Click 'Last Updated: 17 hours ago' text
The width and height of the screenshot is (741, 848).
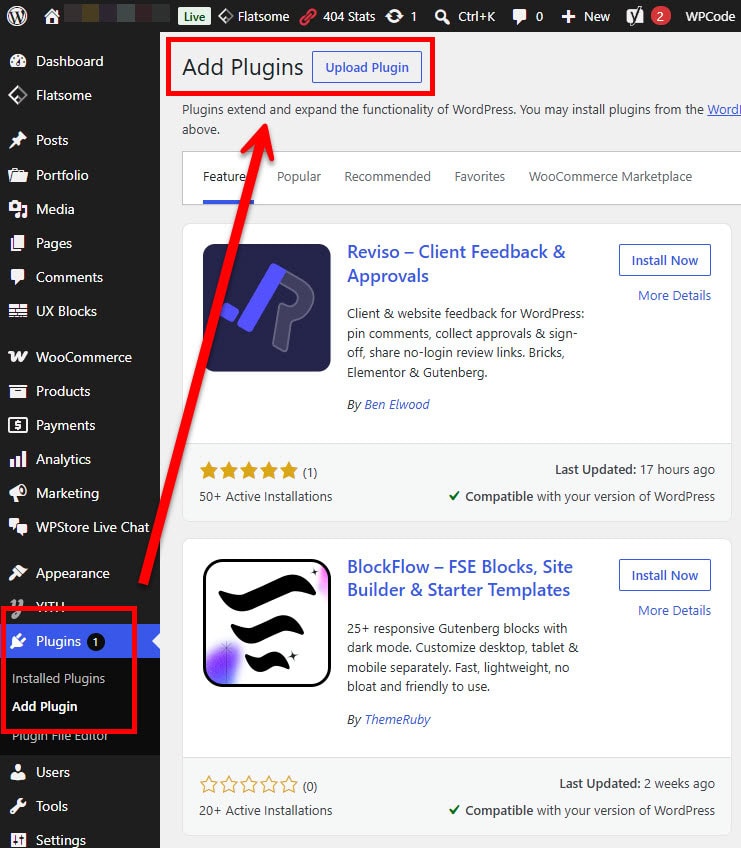(635, 469)
